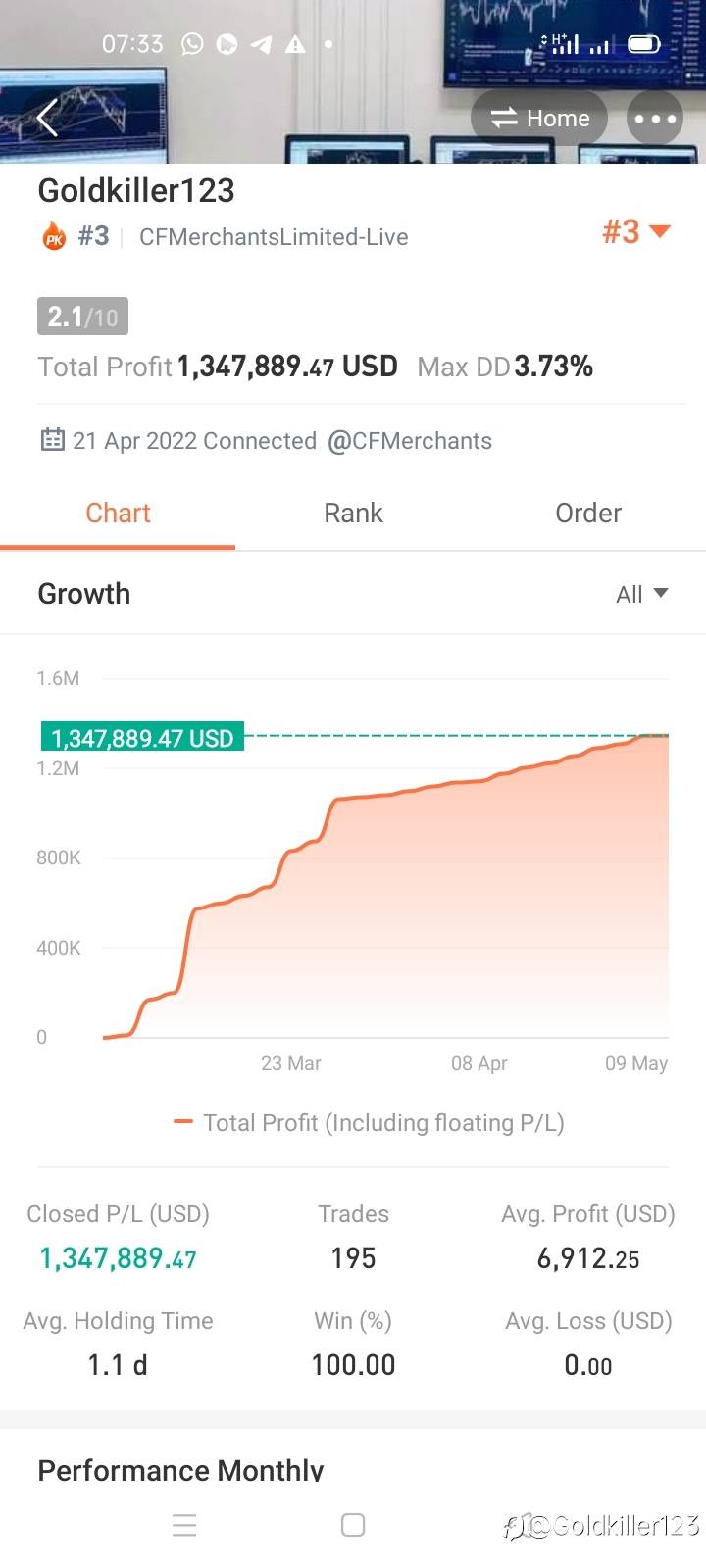Open the All time-range dropdown
Screen dimensions: 706x1568
coord(641,594)
